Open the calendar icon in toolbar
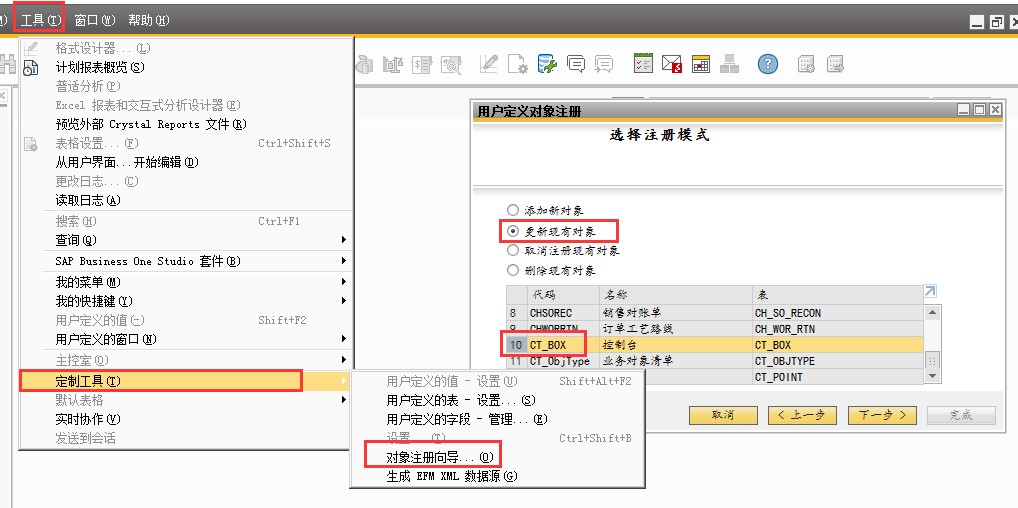Image resolution: width=1018 pixels, height=508 pixels. click(701, 64)
